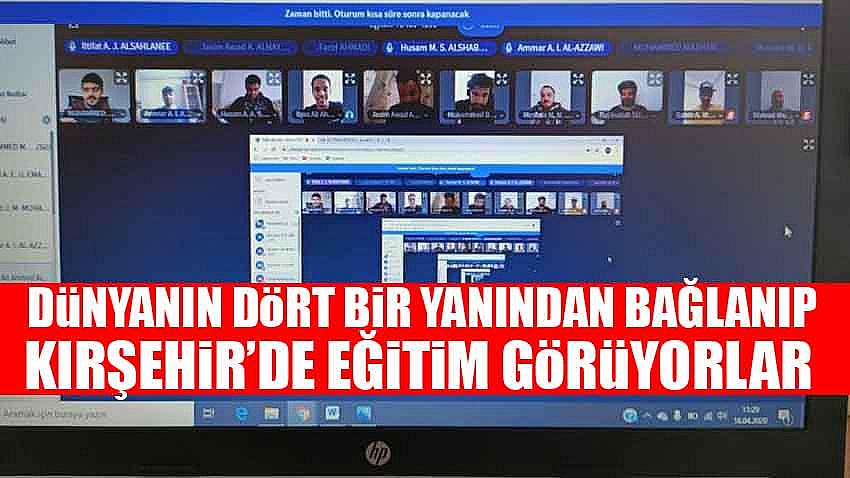Open the notification center icon
Viewport: 850px width, 478px height.
click(784, 416)
